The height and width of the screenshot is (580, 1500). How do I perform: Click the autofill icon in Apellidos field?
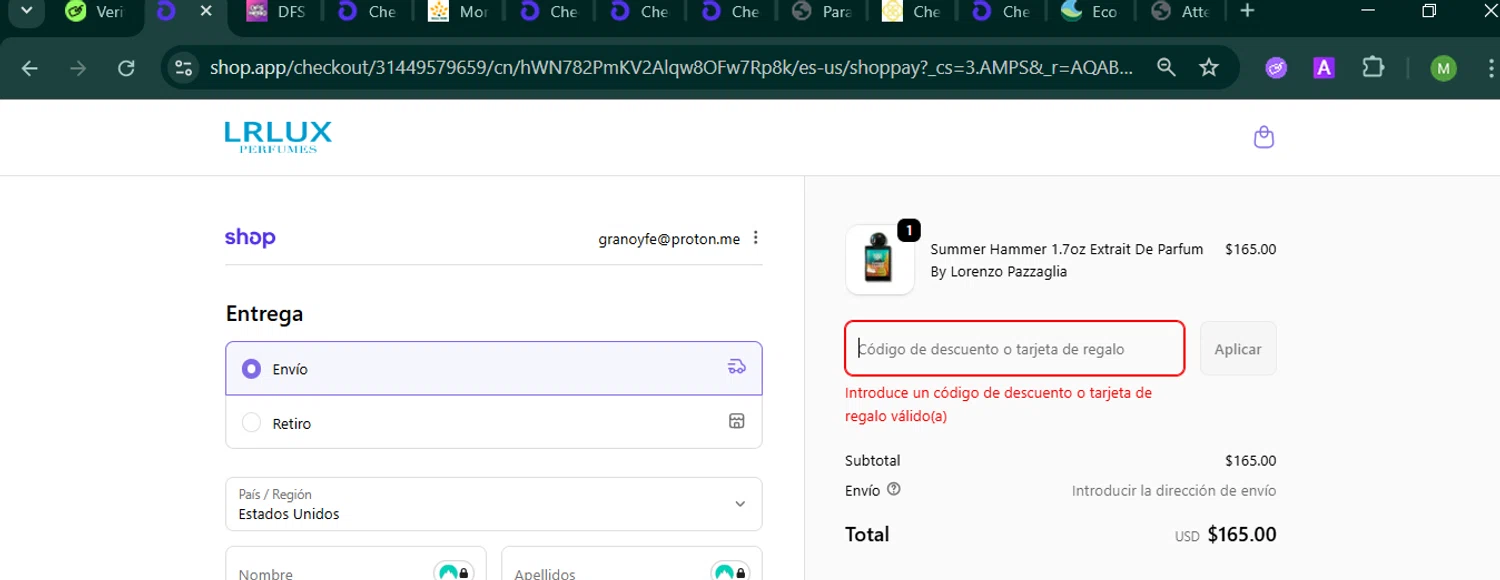click(730, 573)
